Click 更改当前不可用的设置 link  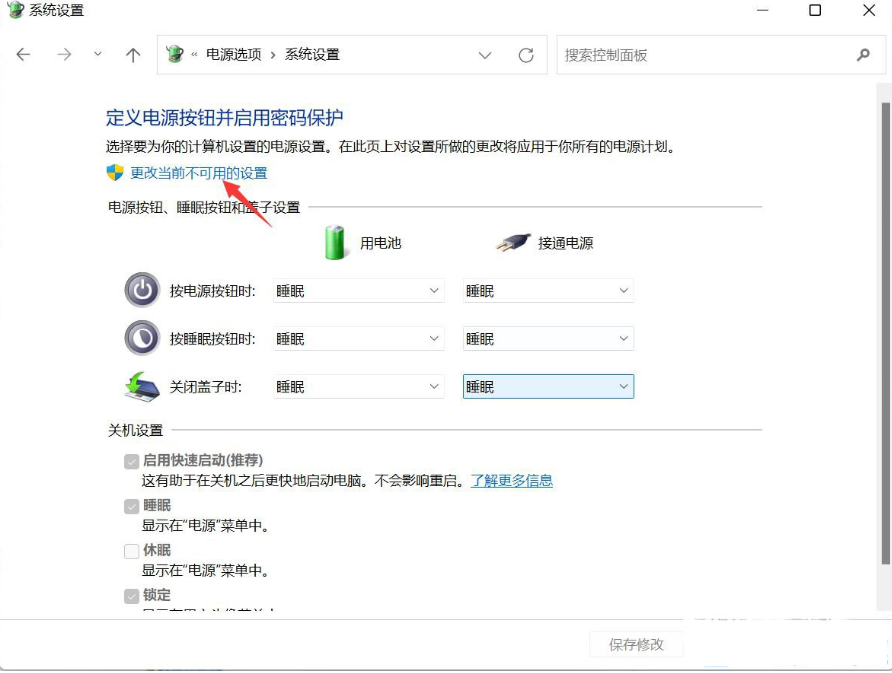coord(199,173)
